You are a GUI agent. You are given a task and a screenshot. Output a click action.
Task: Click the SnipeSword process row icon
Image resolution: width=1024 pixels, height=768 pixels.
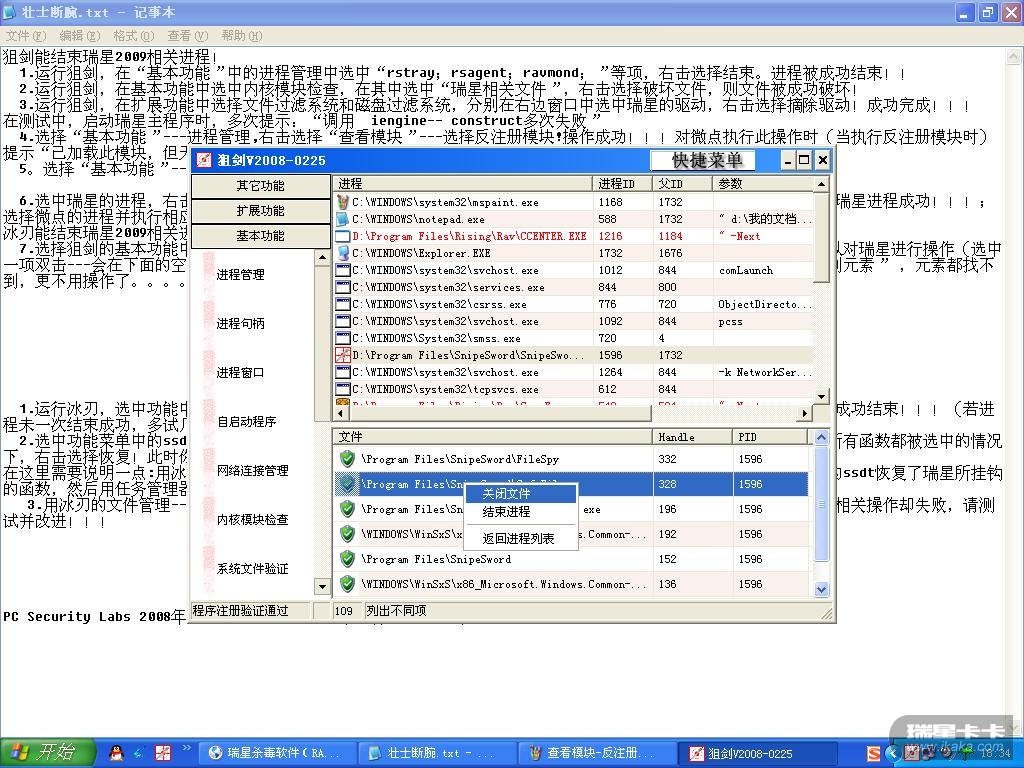[x=343, y=355]
